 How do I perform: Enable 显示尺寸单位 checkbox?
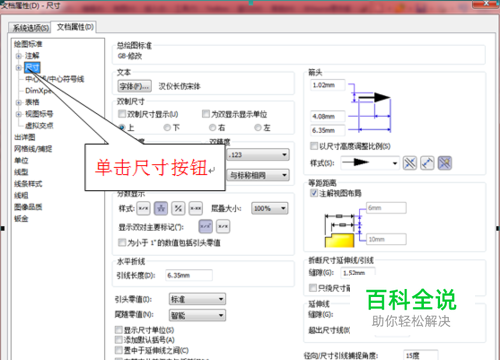[119, 330]
